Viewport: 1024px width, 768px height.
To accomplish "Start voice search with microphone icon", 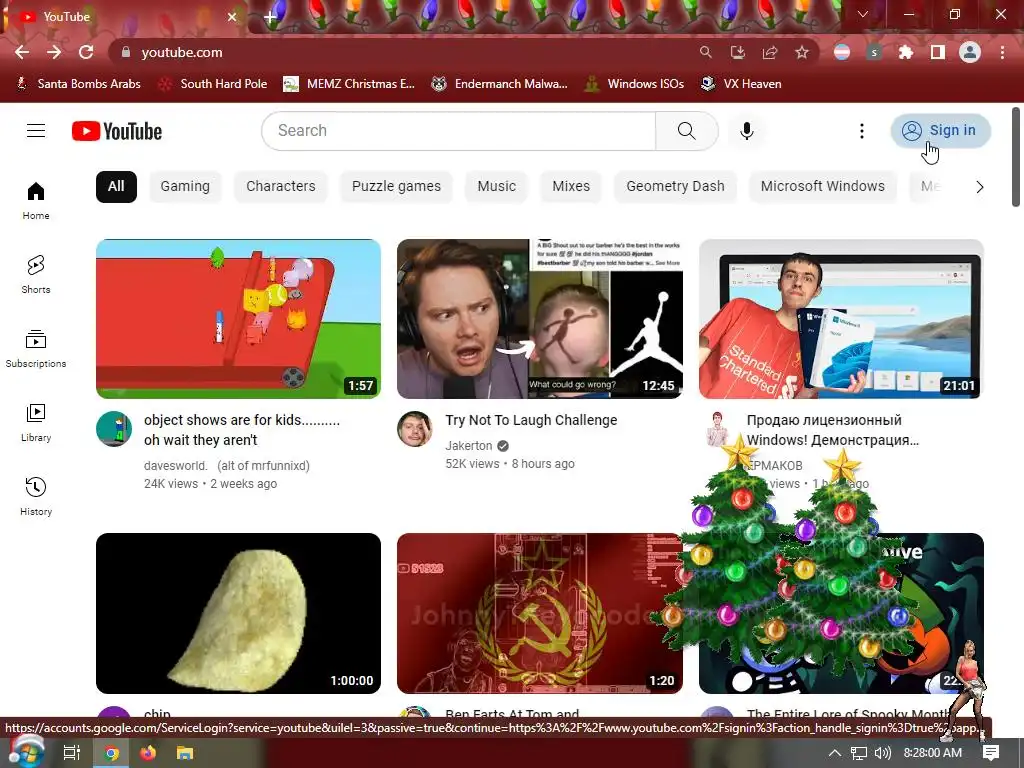I will tap(746, 131).
